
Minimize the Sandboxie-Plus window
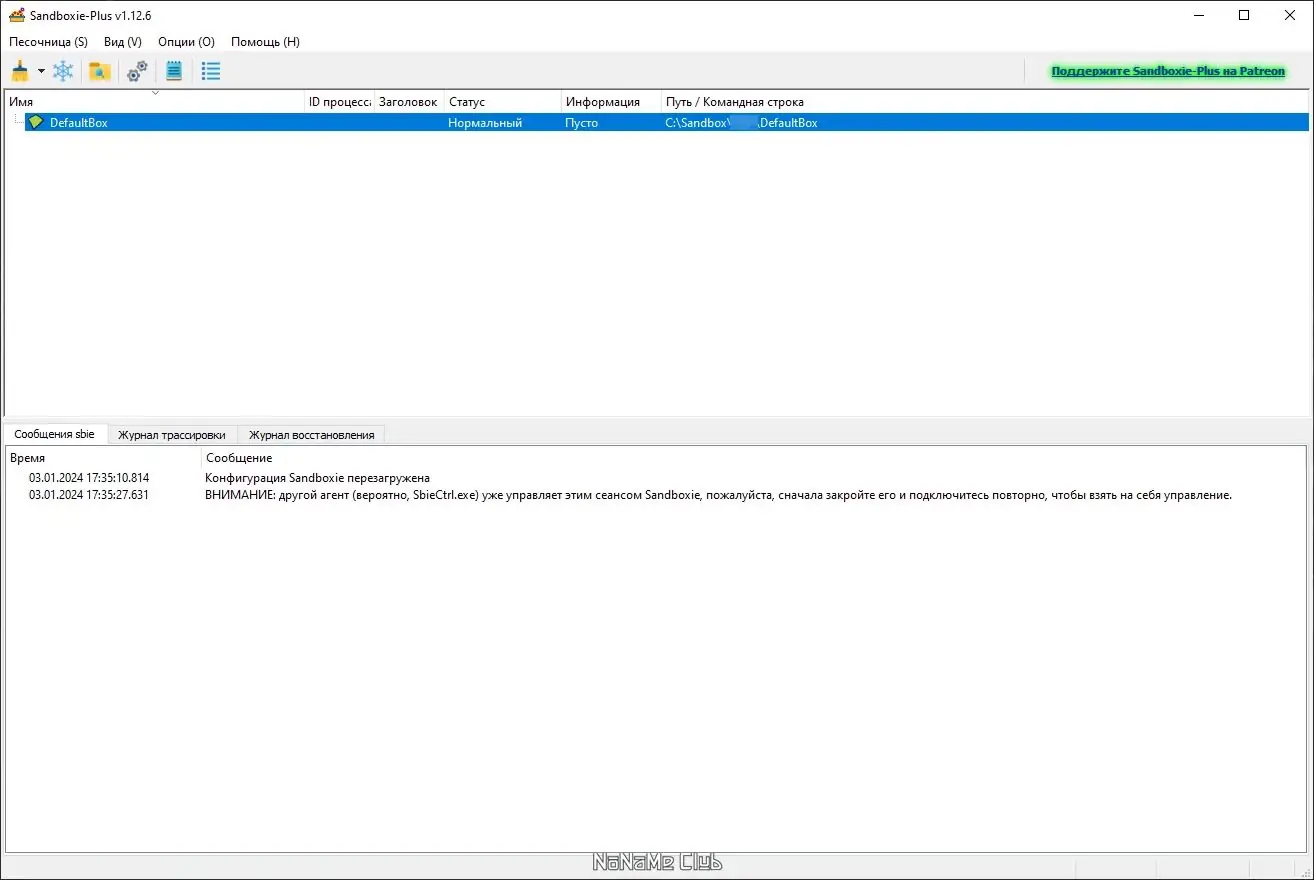1198,15
